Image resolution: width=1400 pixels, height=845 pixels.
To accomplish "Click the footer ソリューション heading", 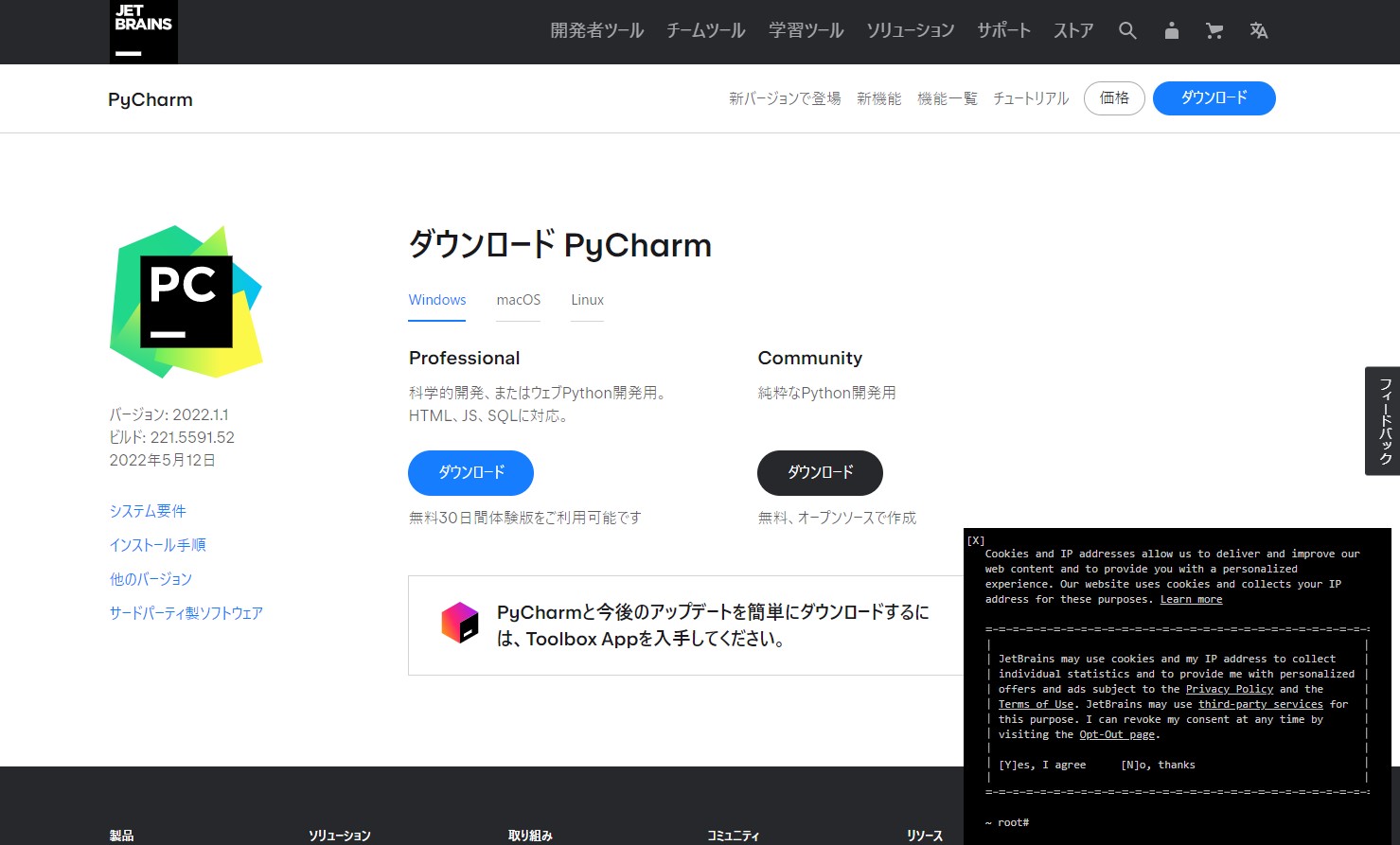I will (339, 836).
